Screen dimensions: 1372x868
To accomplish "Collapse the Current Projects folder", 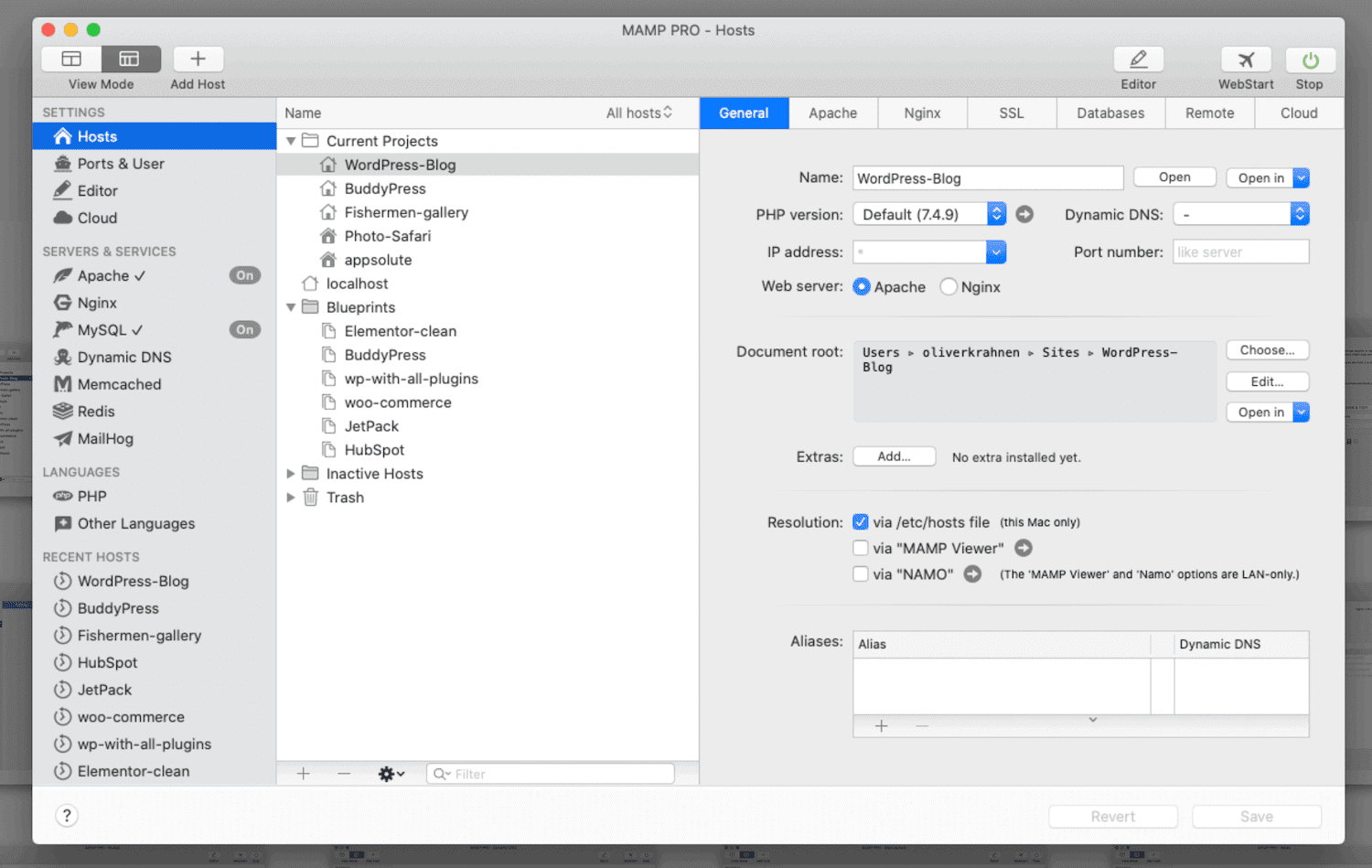I will tap(291, 141).
